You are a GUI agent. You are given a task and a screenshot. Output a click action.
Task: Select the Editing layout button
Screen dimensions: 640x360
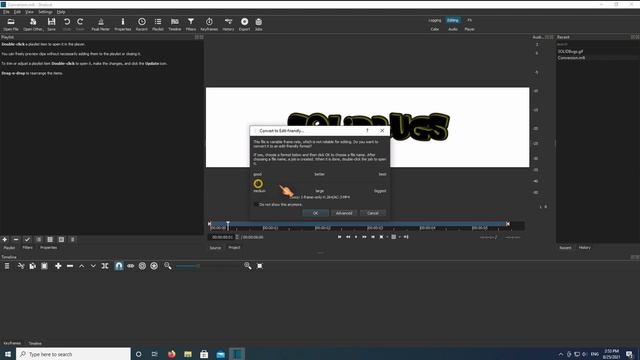point(453,20)
